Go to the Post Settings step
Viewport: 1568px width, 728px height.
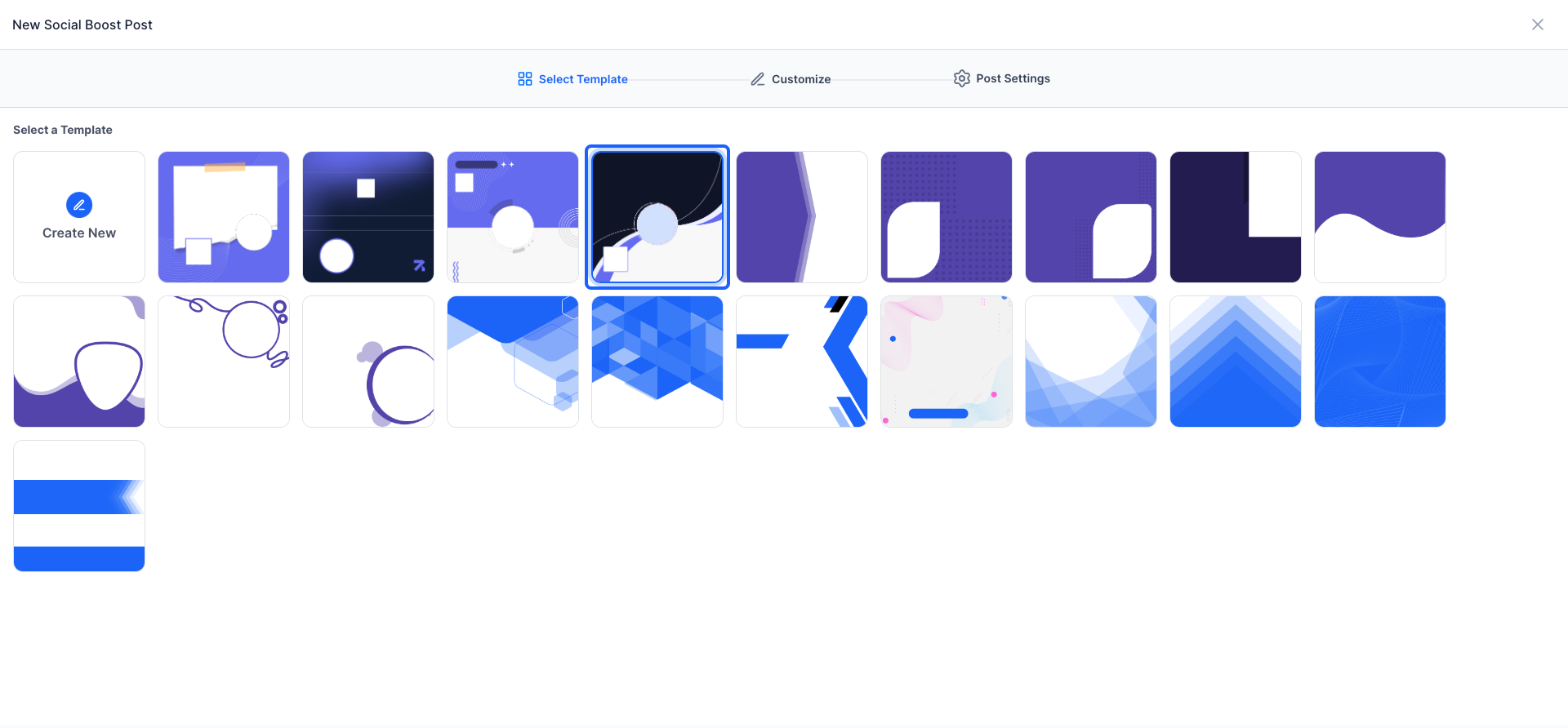(1002, 78)
